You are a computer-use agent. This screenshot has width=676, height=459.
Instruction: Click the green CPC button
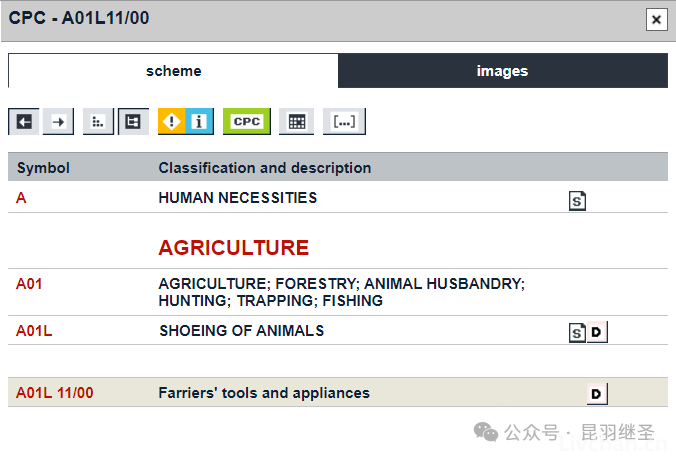coord(247,122)
